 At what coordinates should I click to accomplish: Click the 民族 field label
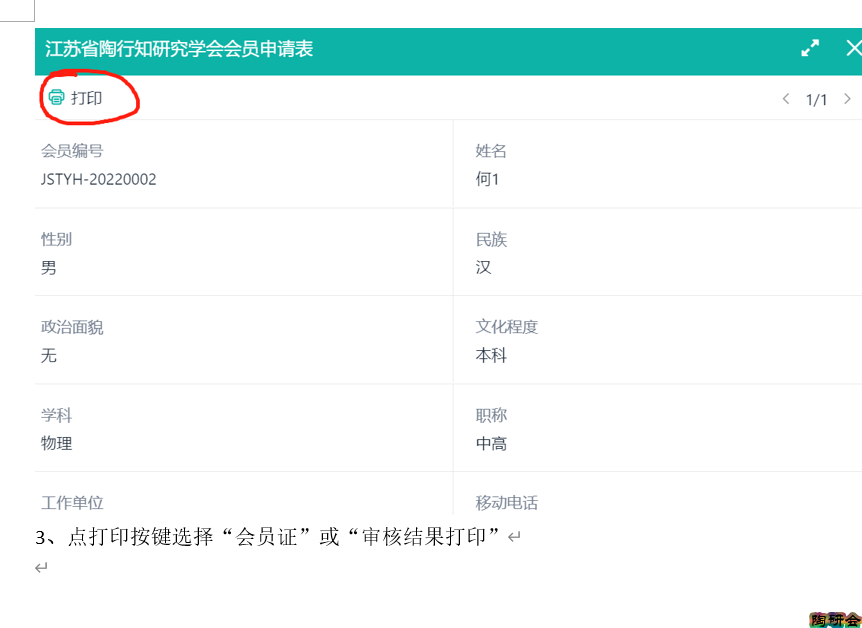pyautogui.click(x=491, y=239)
